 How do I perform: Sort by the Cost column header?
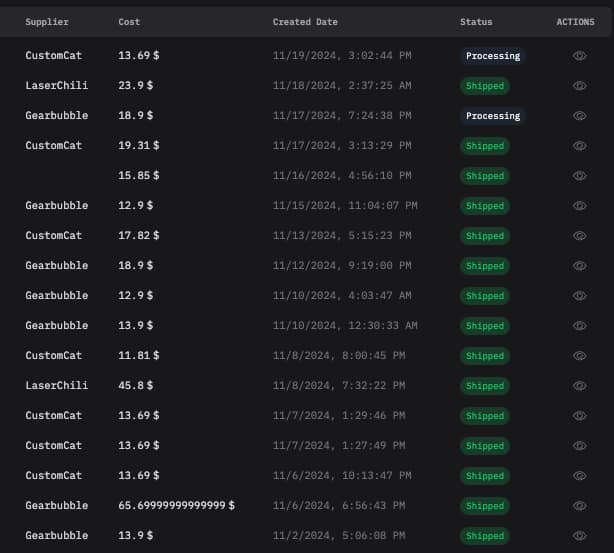point(129,22)
